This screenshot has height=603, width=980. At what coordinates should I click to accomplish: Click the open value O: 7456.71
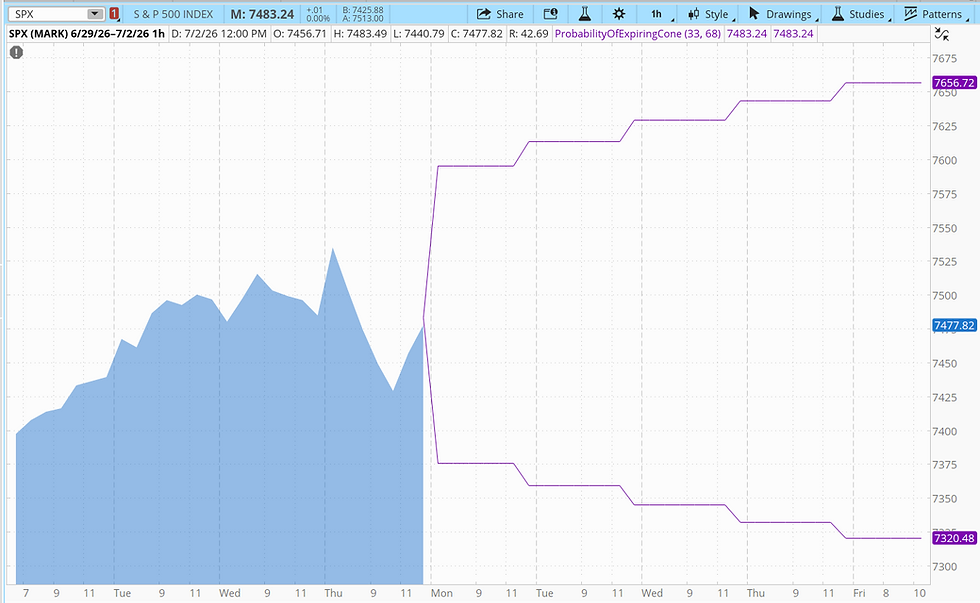click(300, 34)
